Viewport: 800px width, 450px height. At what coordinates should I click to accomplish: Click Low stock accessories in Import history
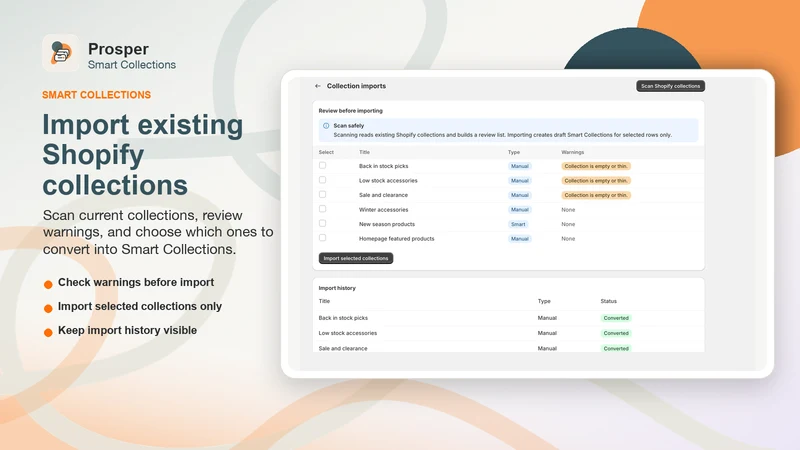point(347,333)
